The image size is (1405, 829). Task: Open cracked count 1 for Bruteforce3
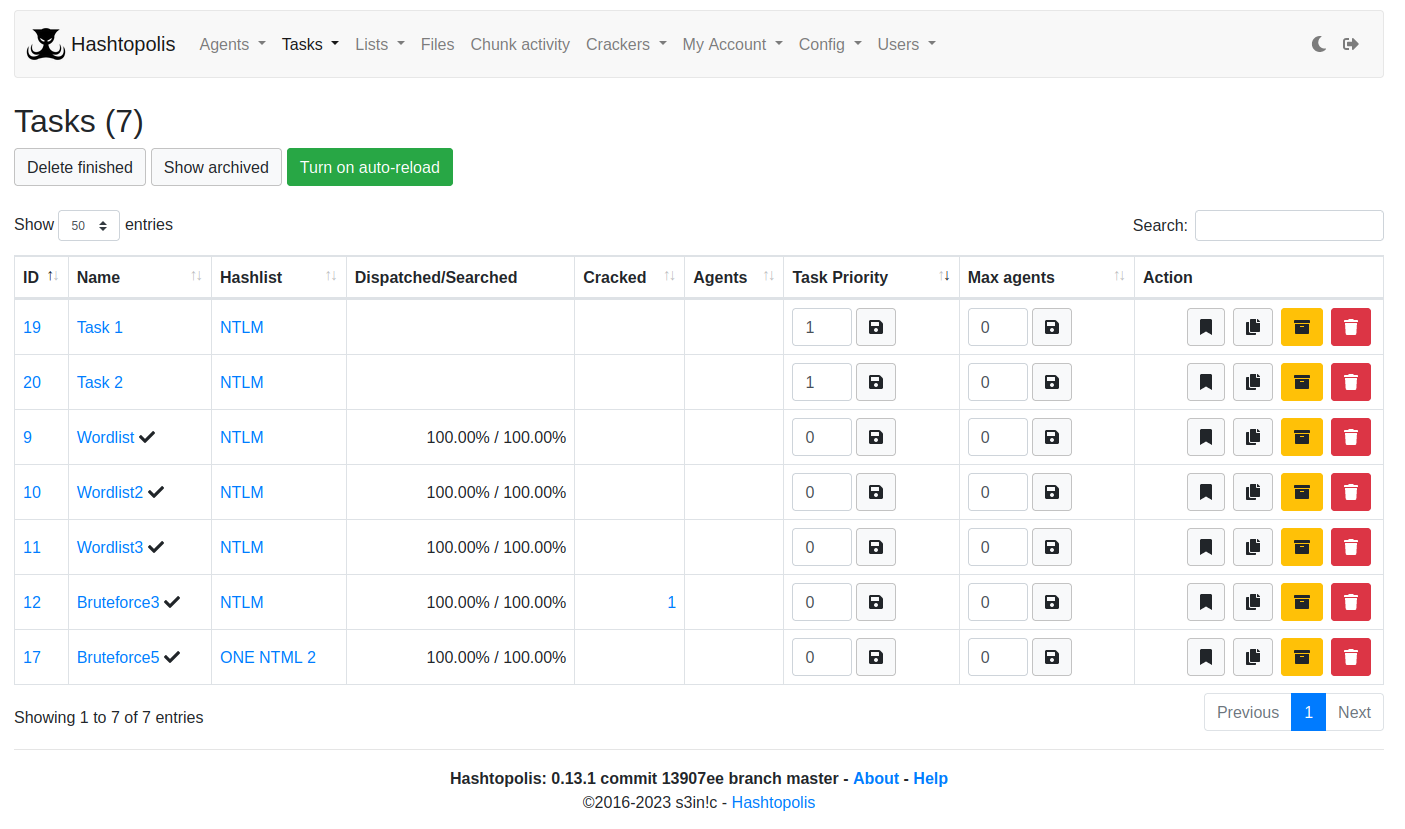[672, 602]
